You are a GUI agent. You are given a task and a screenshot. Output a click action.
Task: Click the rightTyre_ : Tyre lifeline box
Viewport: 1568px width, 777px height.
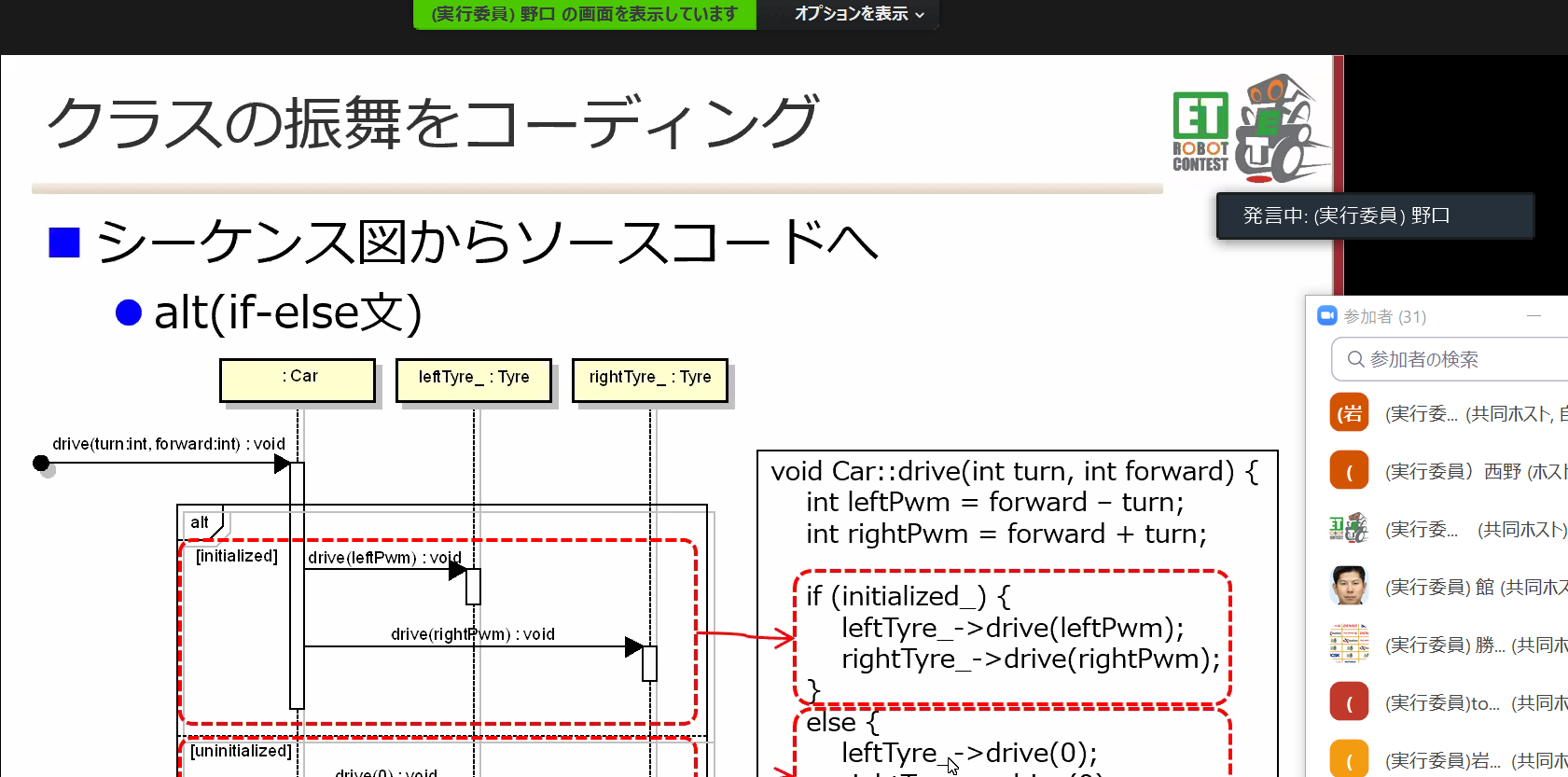(650, 380)
